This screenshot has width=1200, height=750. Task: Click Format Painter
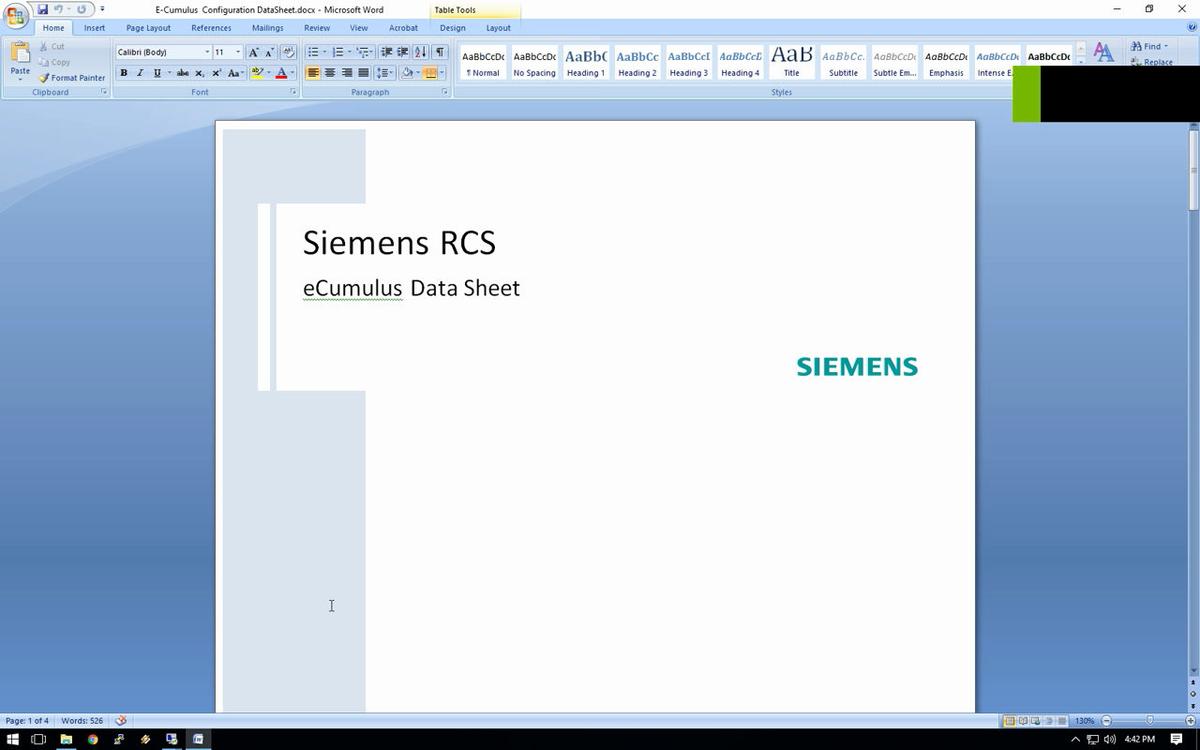click(x=72, y=78)
